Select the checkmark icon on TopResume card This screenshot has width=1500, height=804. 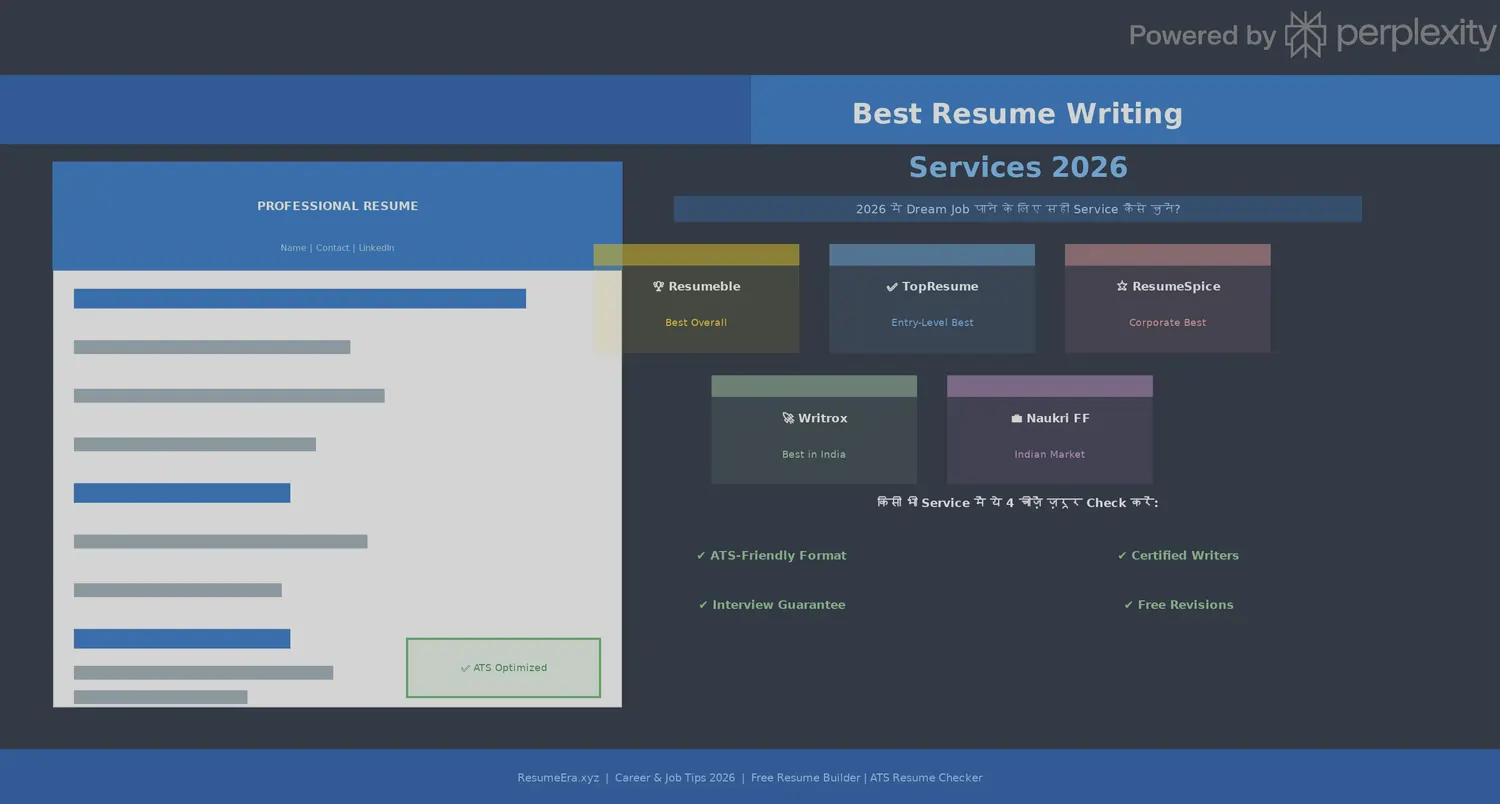coord(891,286)
